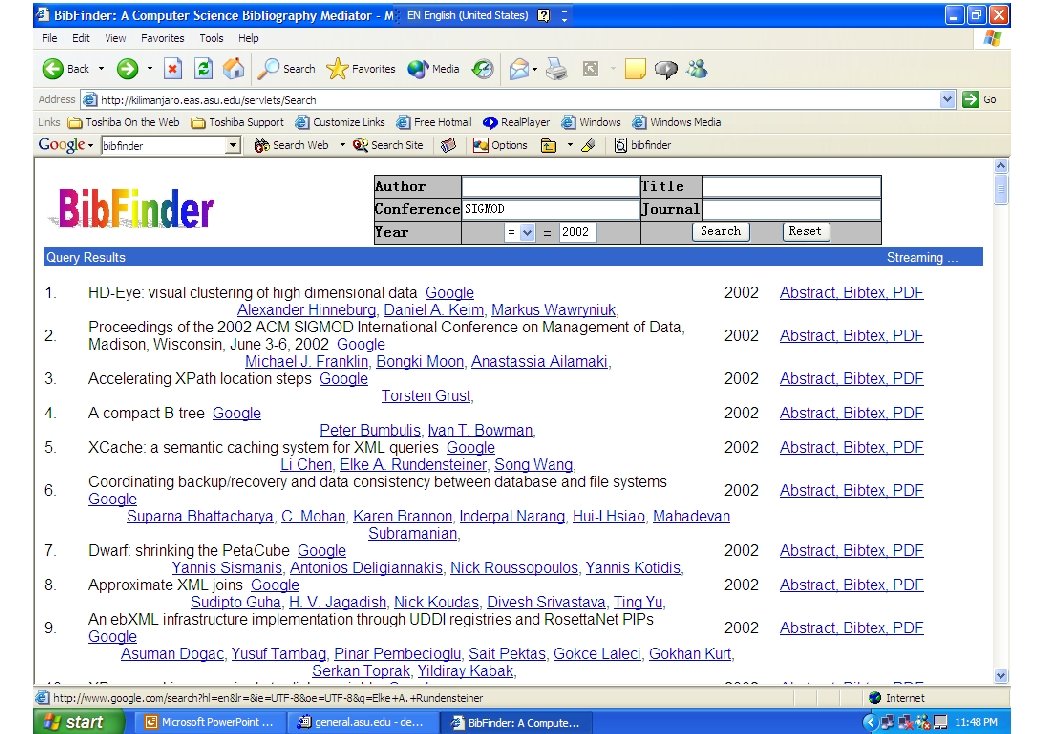This screenshot has width=1038, height=734.
Task: Click the Reset form button
Action: [x=805, y=231]
